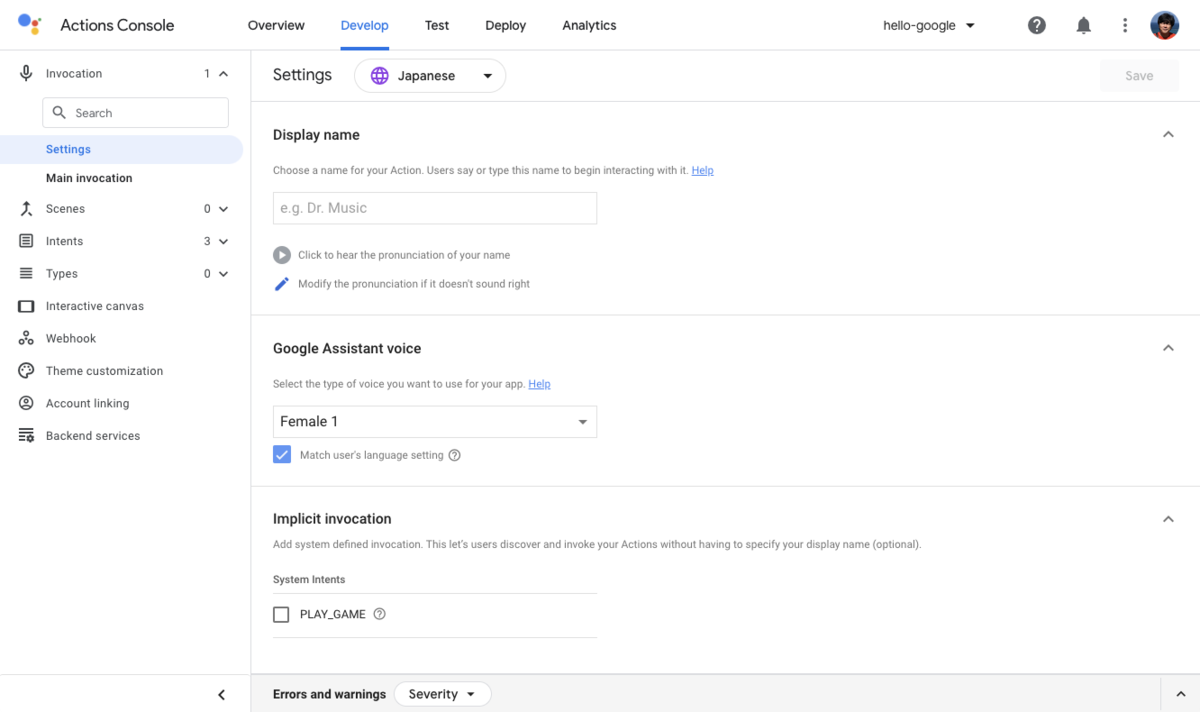Click the Scenes branch icon
Viewport: 1200px width, 712px height.
pyautogui.click(x=26, y=209)
